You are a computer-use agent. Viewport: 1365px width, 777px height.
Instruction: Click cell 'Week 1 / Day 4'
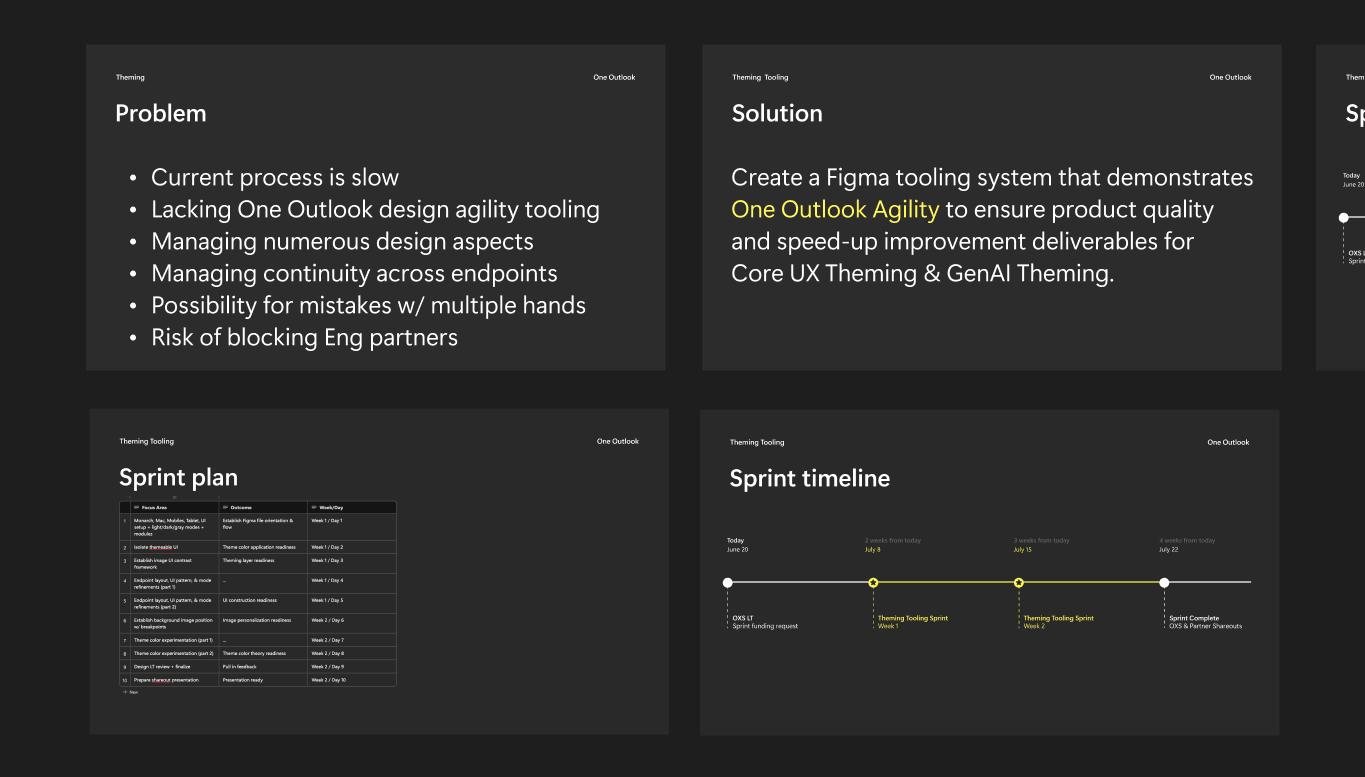coord(352,583)
